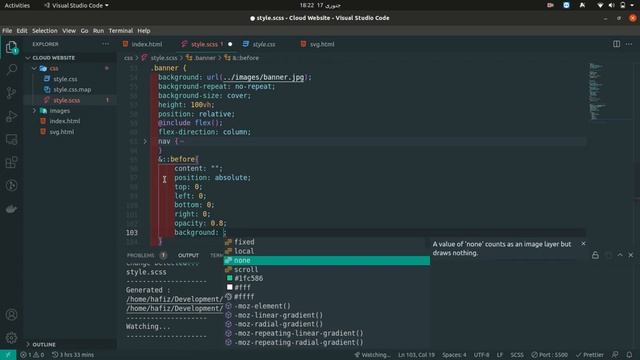Open the Extensions view icon
Screen dimensions: 640x360
point(11,162)
